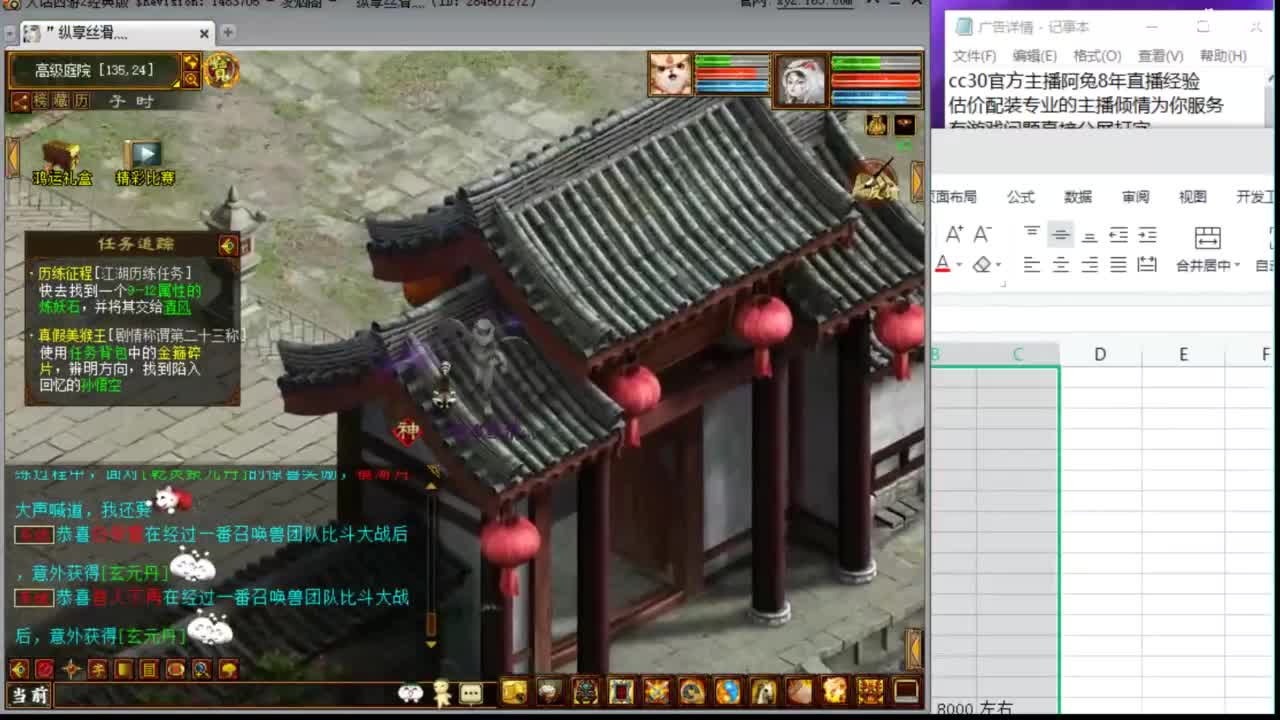Click the decrease indent button
Viewport: 1280px width, 720px height.
click(x=1118, y=234)
